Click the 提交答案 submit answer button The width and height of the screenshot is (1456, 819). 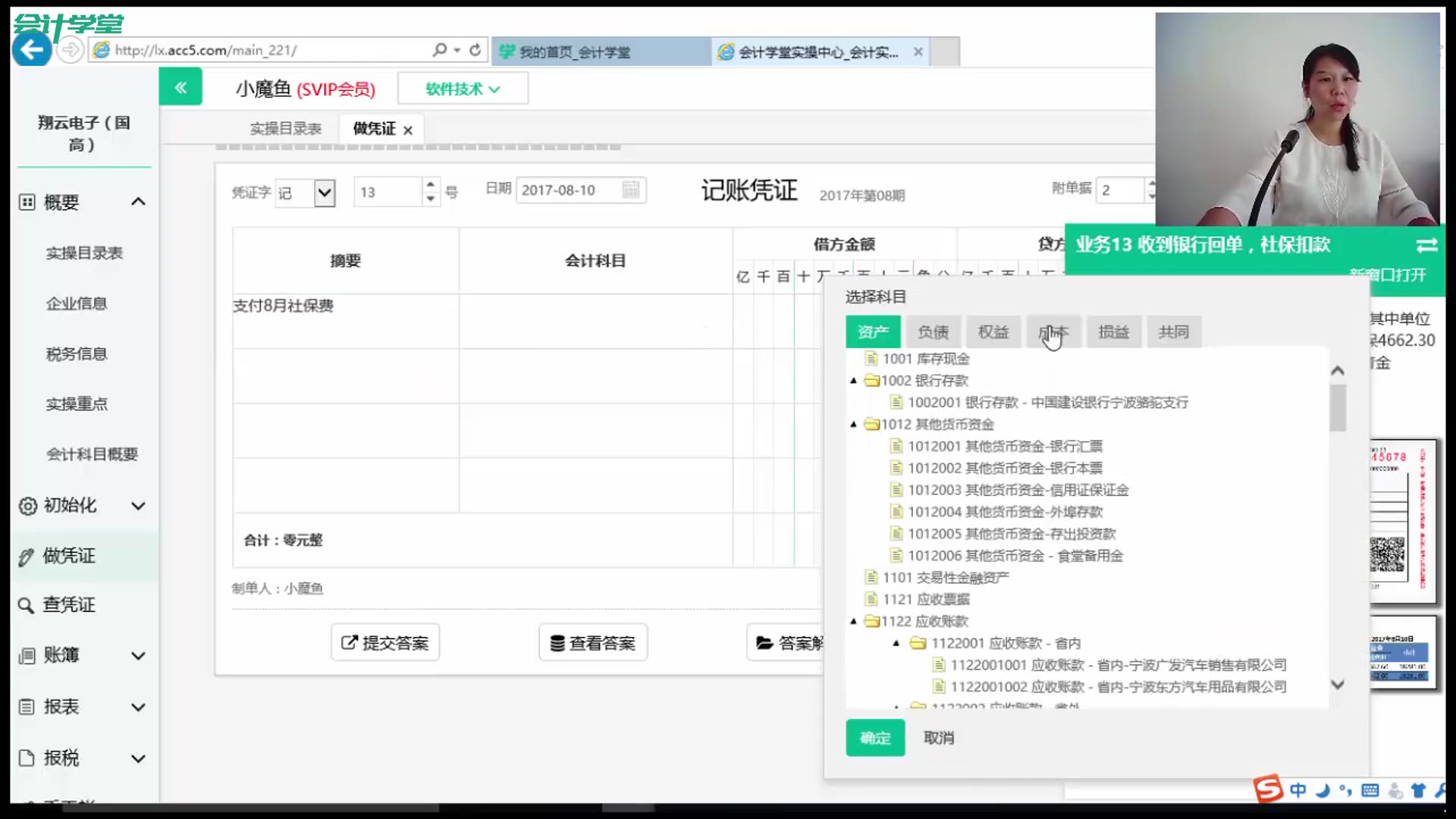[x=384, y=642]
